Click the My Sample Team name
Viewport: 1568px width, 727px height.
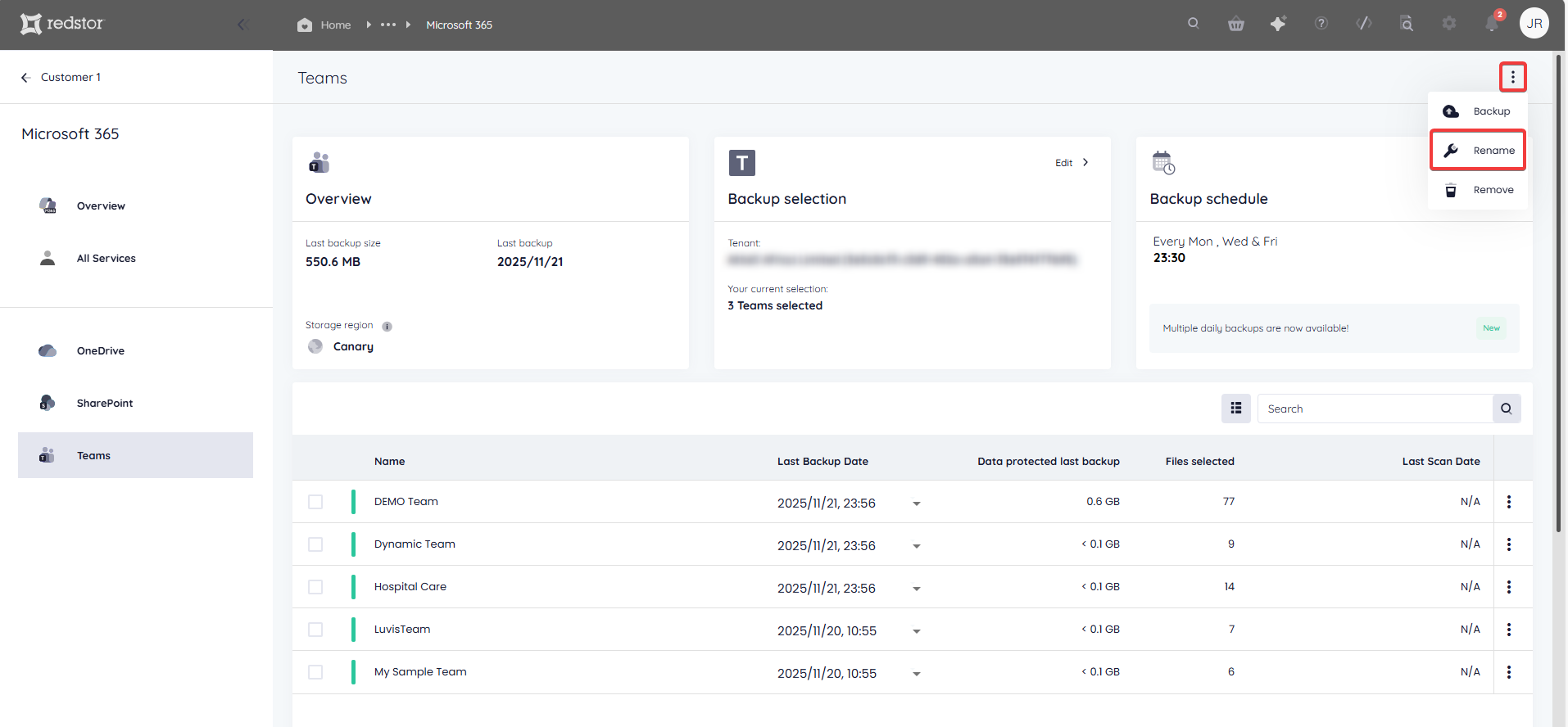pyautogui.click(x=420, y=672)
